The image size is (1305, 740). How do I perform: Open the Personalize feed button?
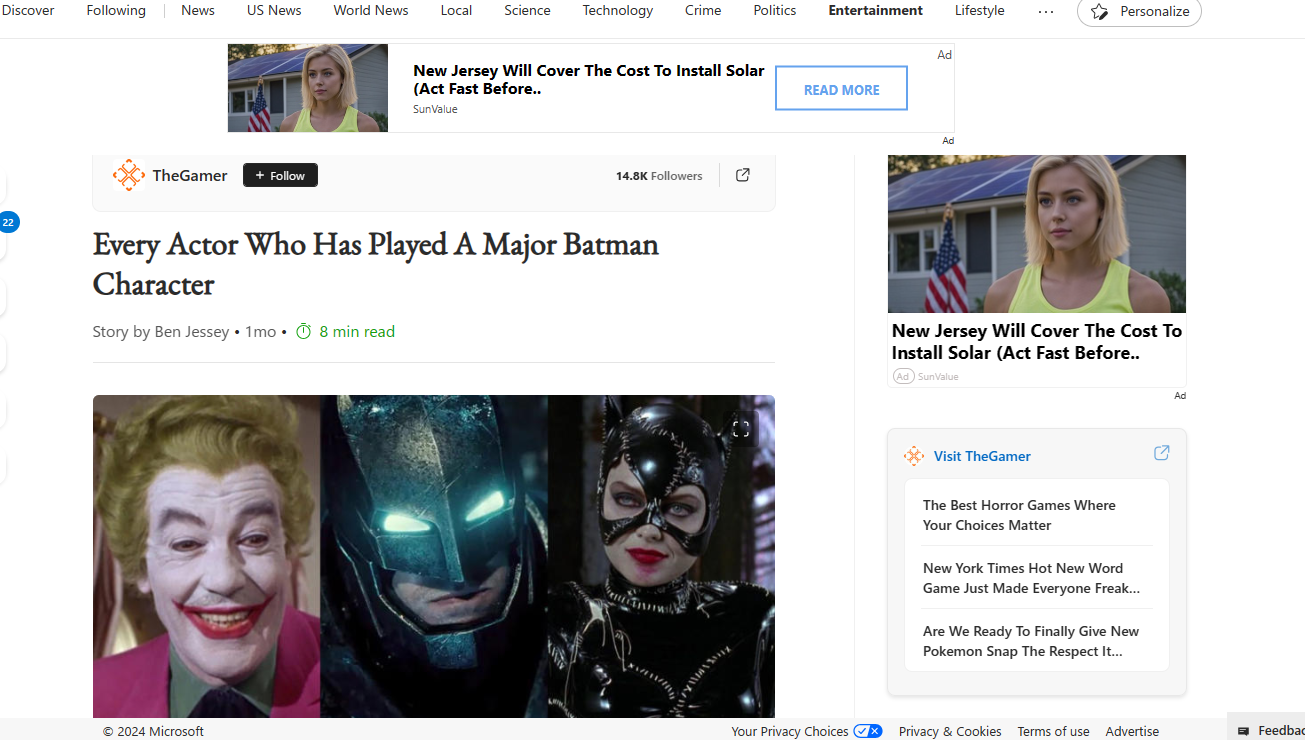tap(1139, 11)
